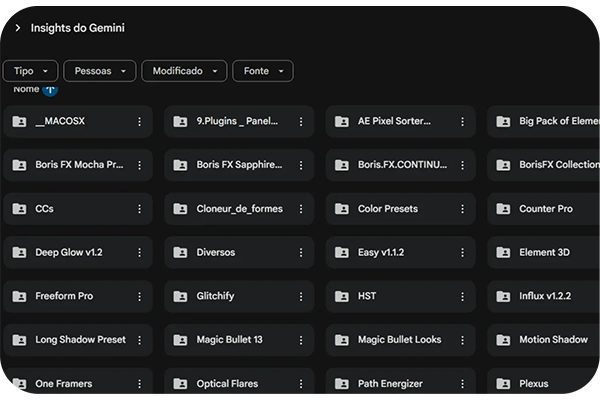Screen dimensions: 600x400
Task: Click the shared folder icon for CCs
Action: [x=19, y=209]
